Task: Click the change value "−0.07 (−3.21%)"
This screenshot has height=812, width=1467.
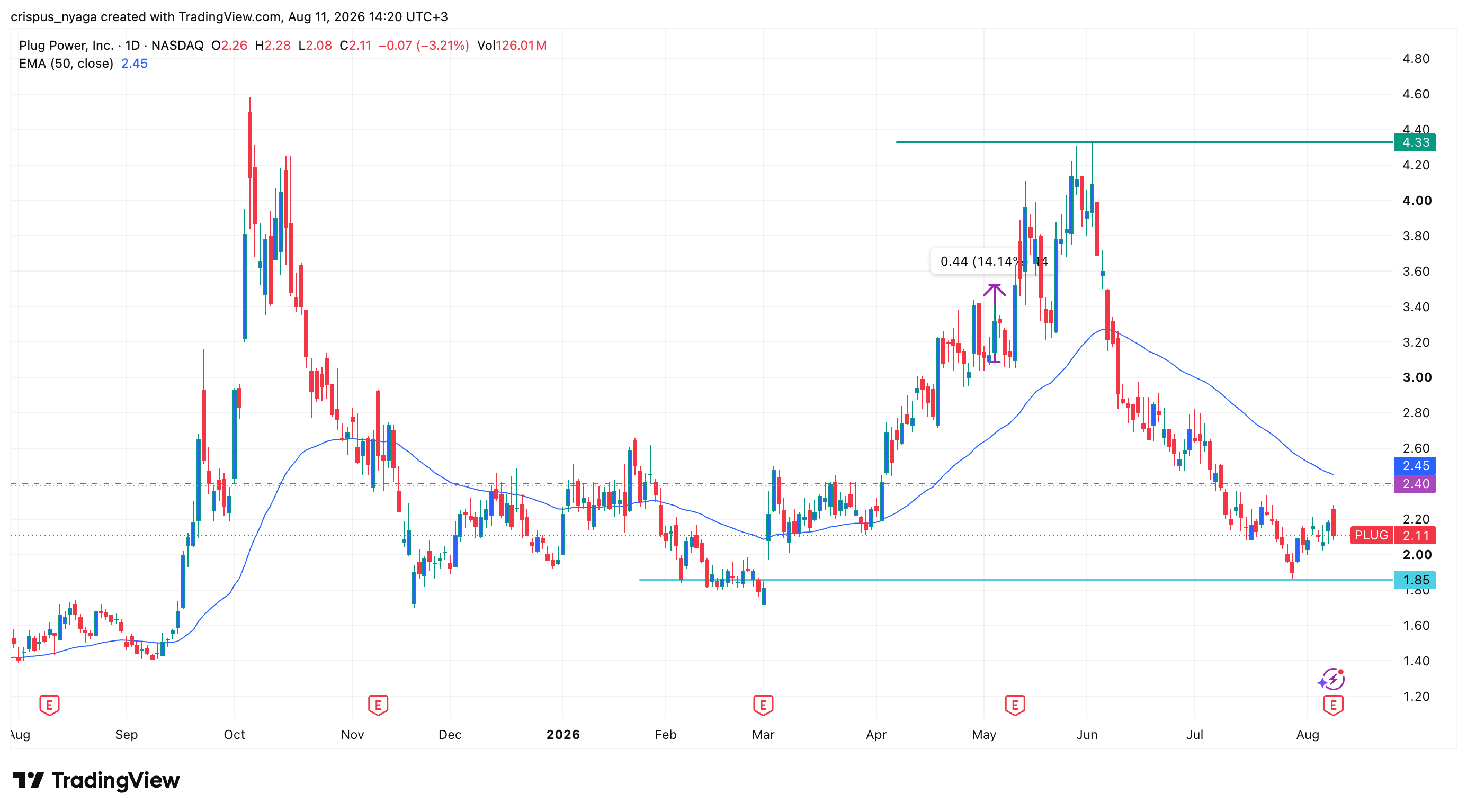Action: pyautogui.click(x=424, y=46)
